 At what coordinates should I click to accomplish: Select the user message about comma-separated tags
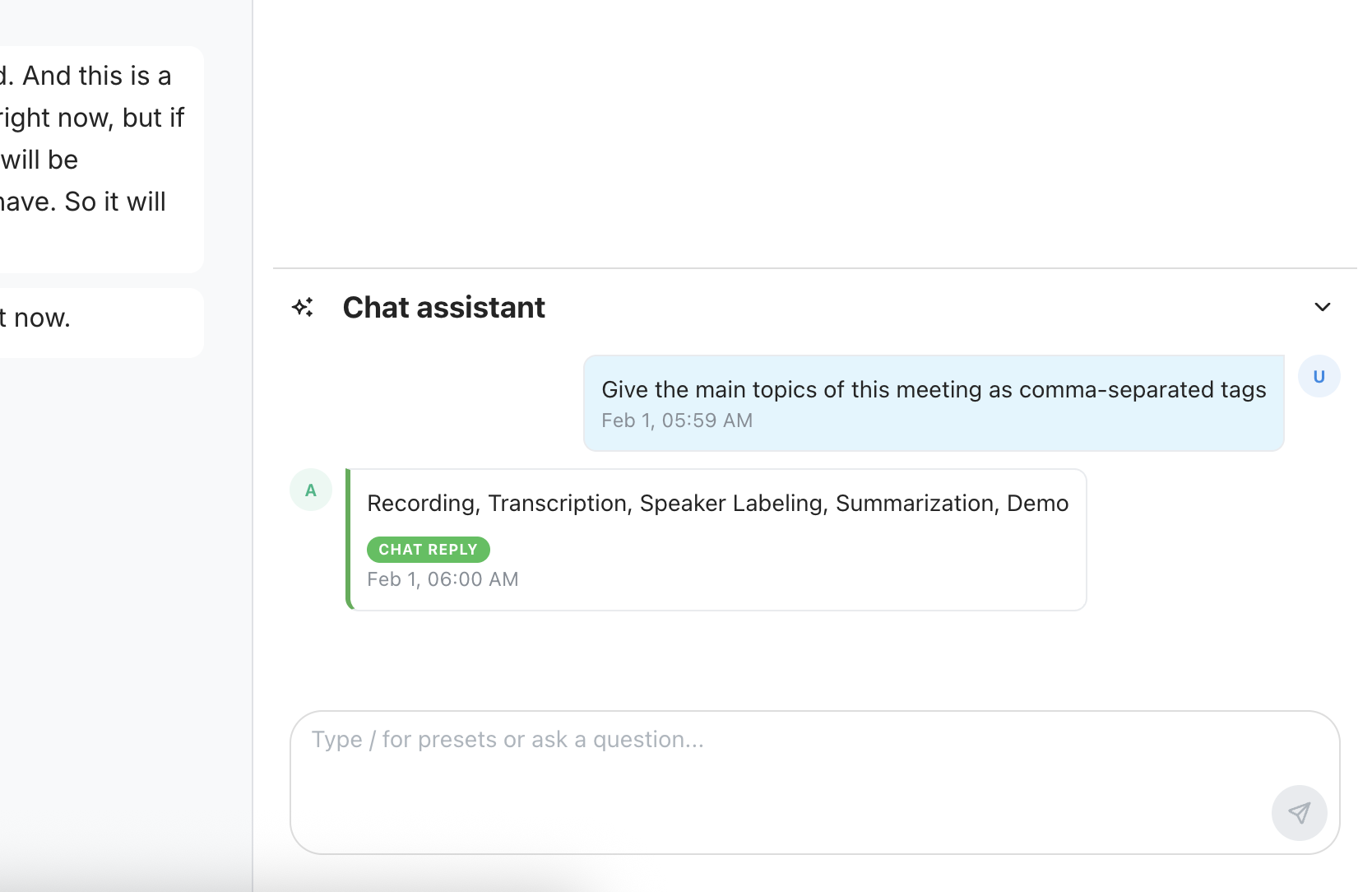(933, 389)
